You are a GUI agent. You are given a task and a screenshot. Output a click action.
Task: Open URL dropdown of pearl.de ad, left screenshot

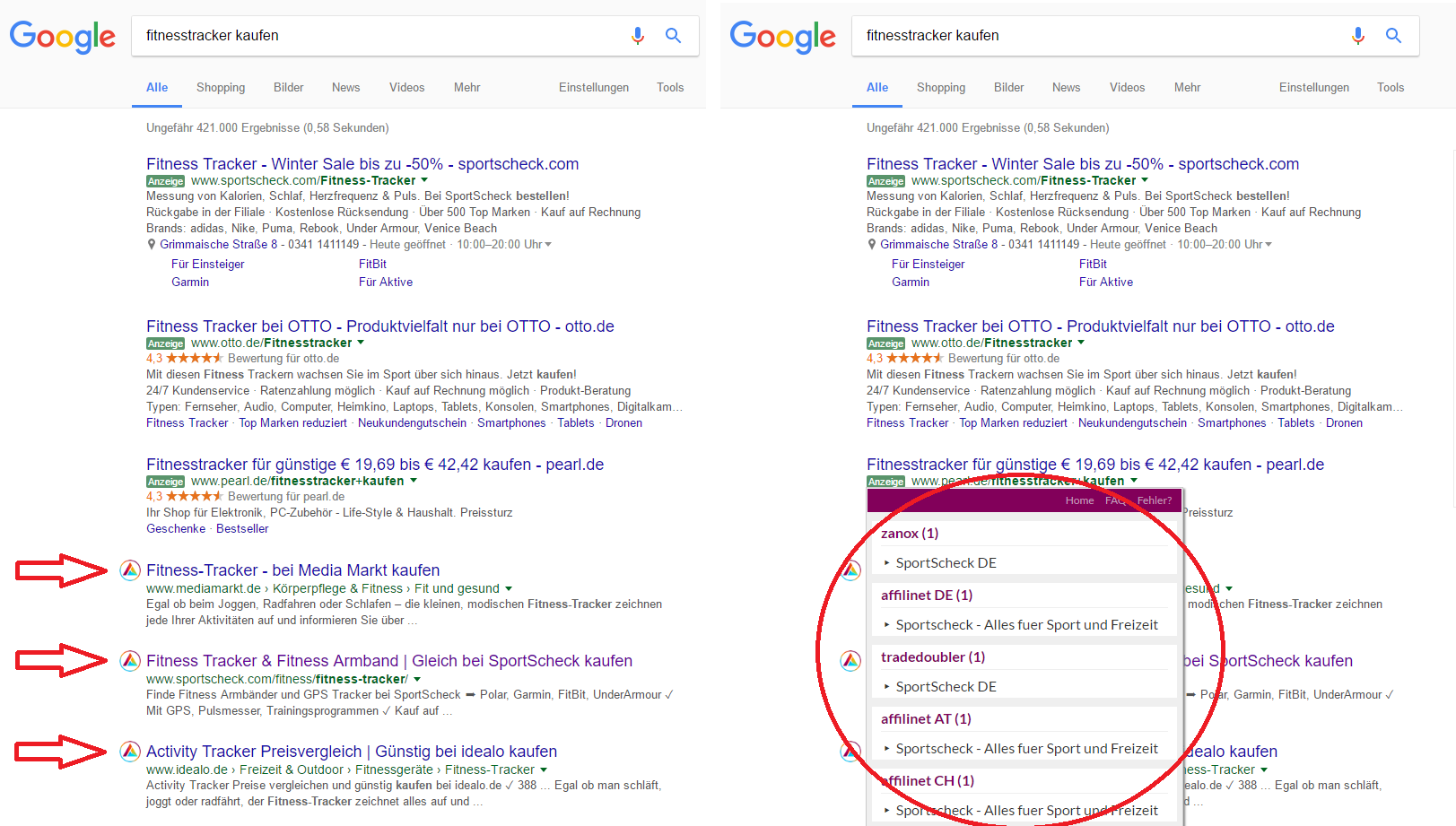414,481
